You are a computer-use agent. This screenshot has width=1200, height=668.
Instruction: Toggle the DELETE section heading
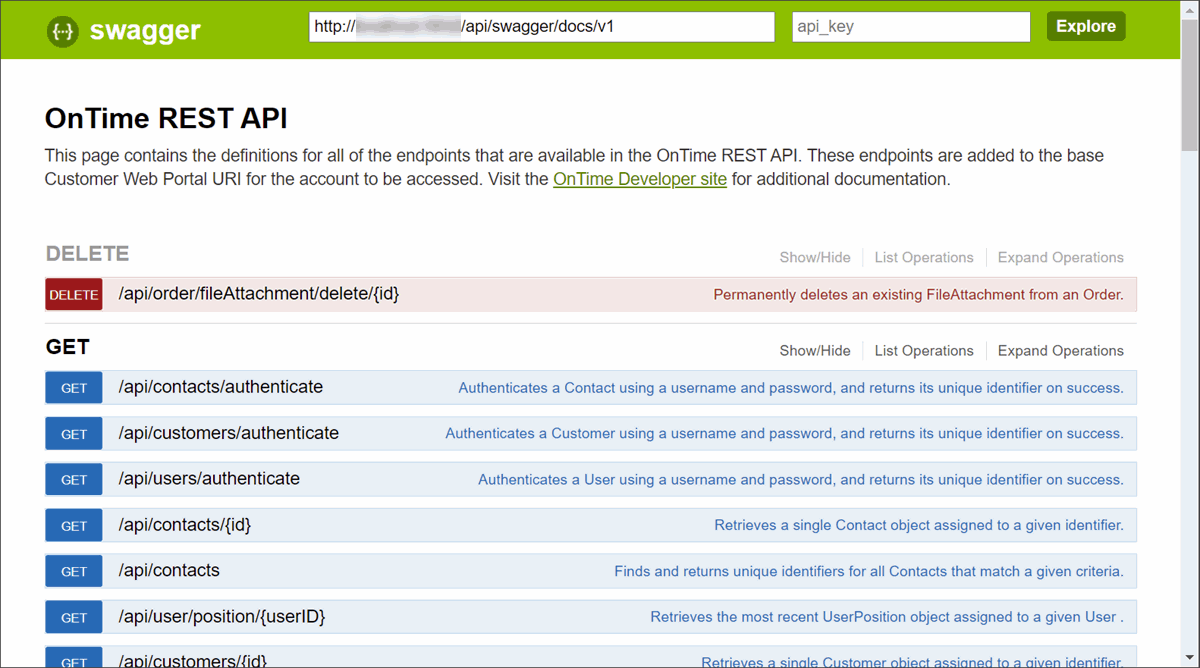pyautogui.click(x=88, y=254)
